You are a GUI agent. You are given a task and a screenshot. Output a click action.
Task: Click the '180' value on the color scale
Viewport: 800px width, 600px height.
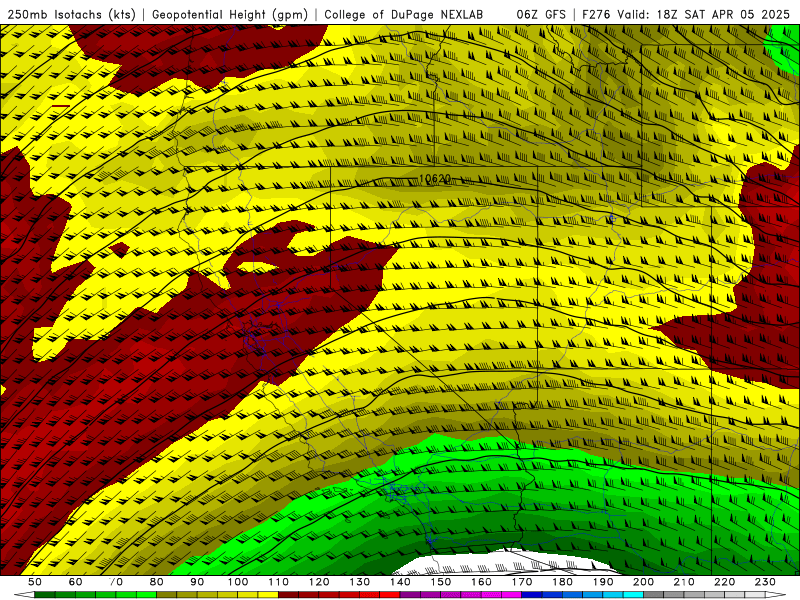pos(562,582)
